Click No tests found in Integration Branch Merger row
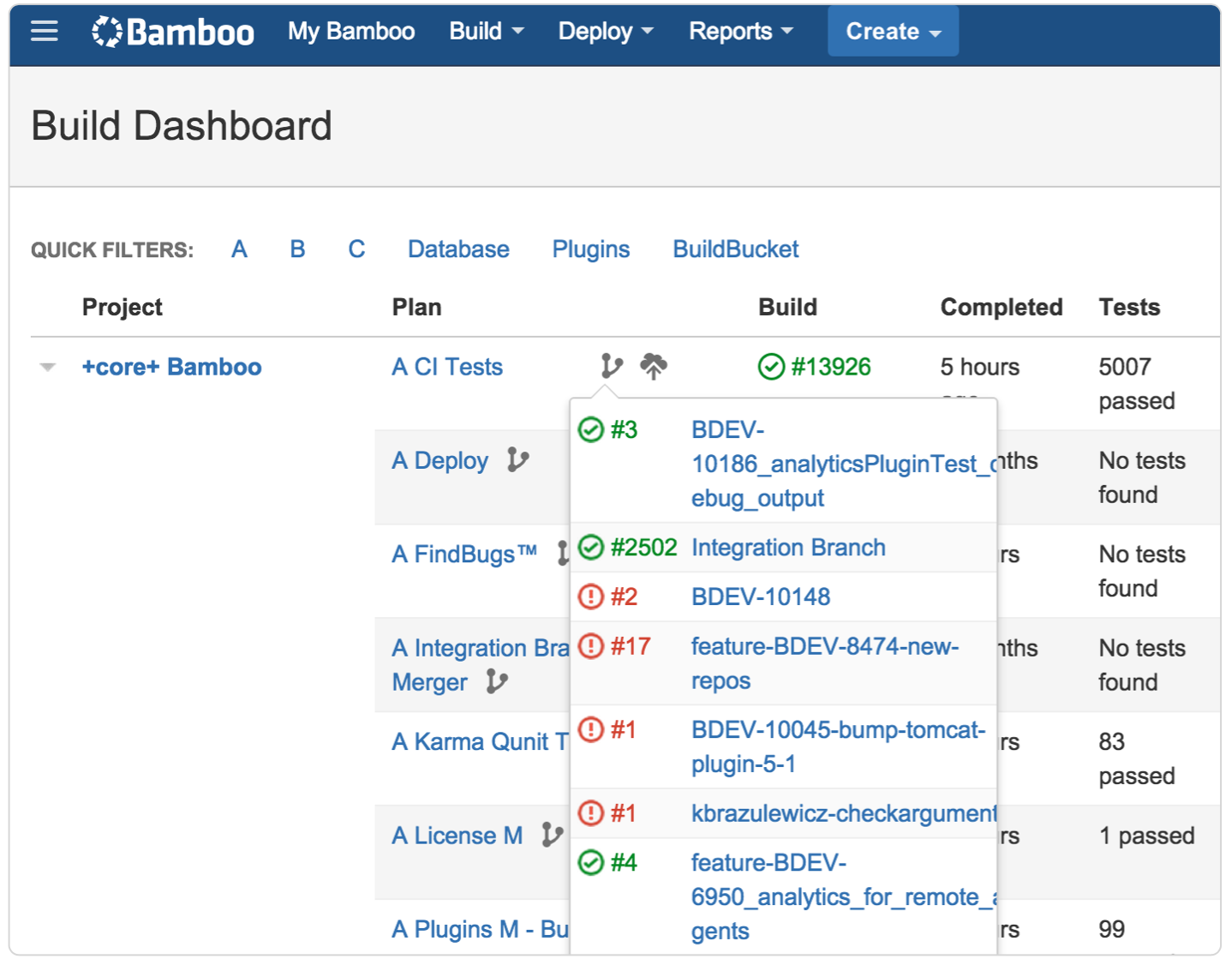This screenshot has height=965, width=1232. coord(1142,665)
